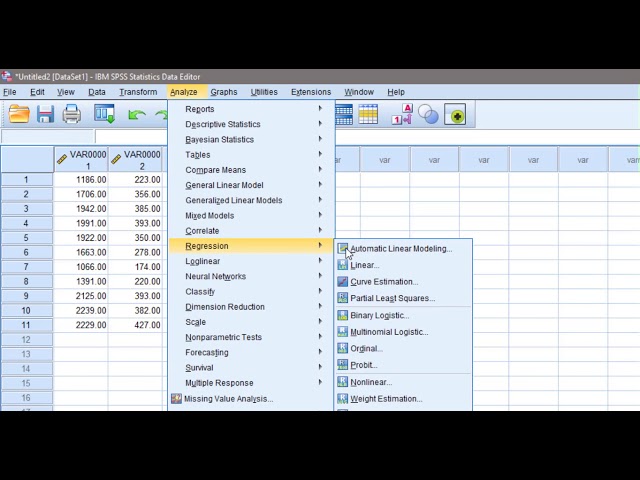The width and height of the screenshot is (640, 480).
Task: Choose Loglinear from Analyze menu
Action: 251,261
